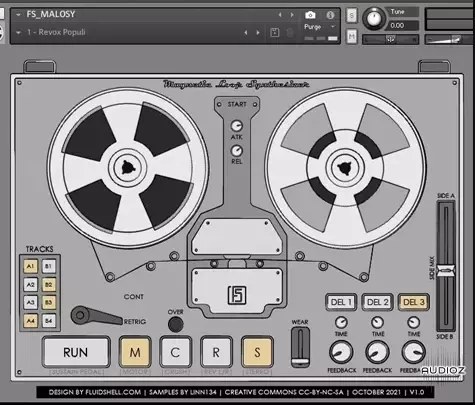
Task: Load next snapshot after Revox Populi
Action: point(258,33)
